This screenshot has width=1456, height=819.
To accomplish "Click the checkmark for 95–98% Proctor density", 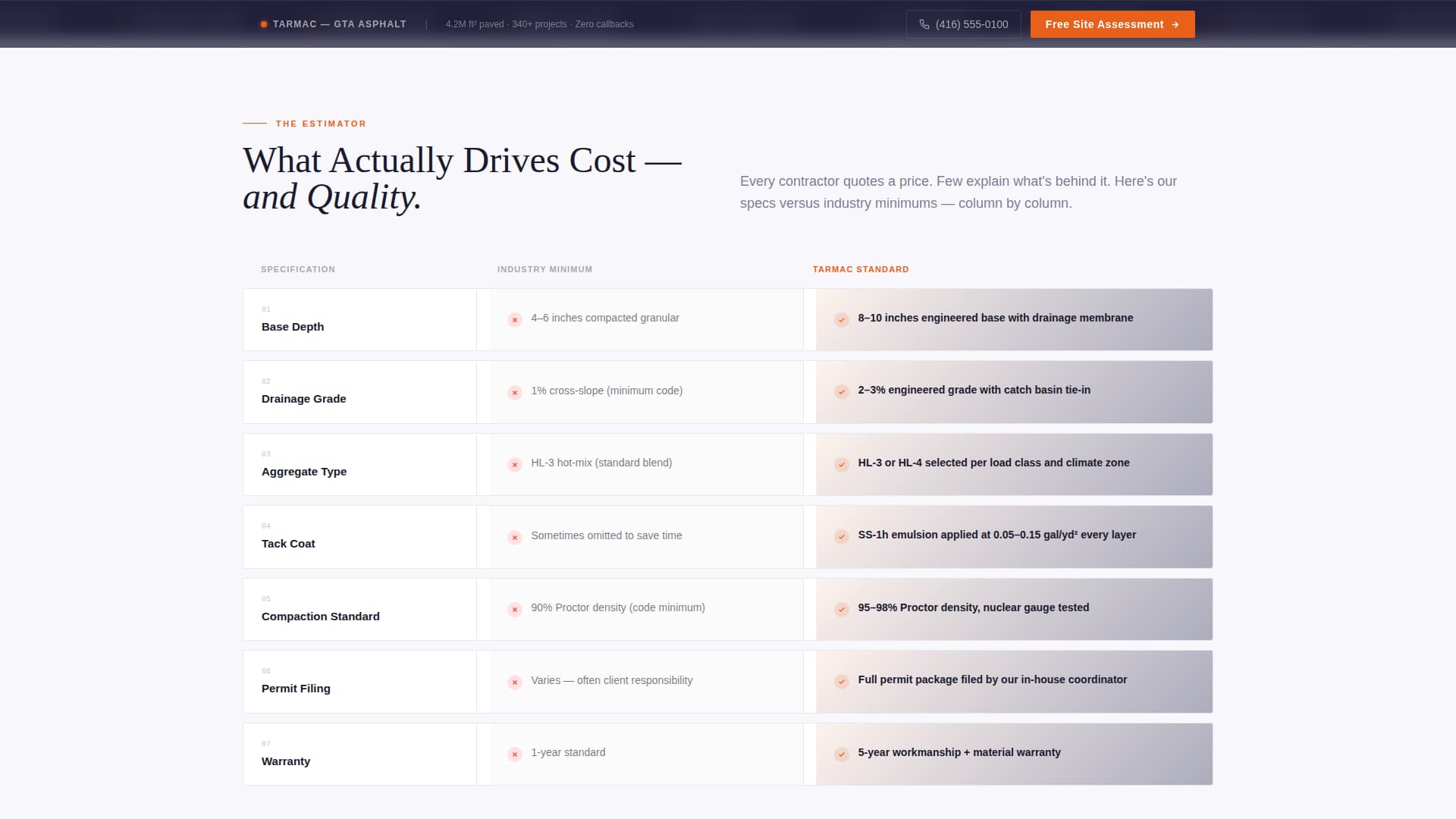I will 840,609.
